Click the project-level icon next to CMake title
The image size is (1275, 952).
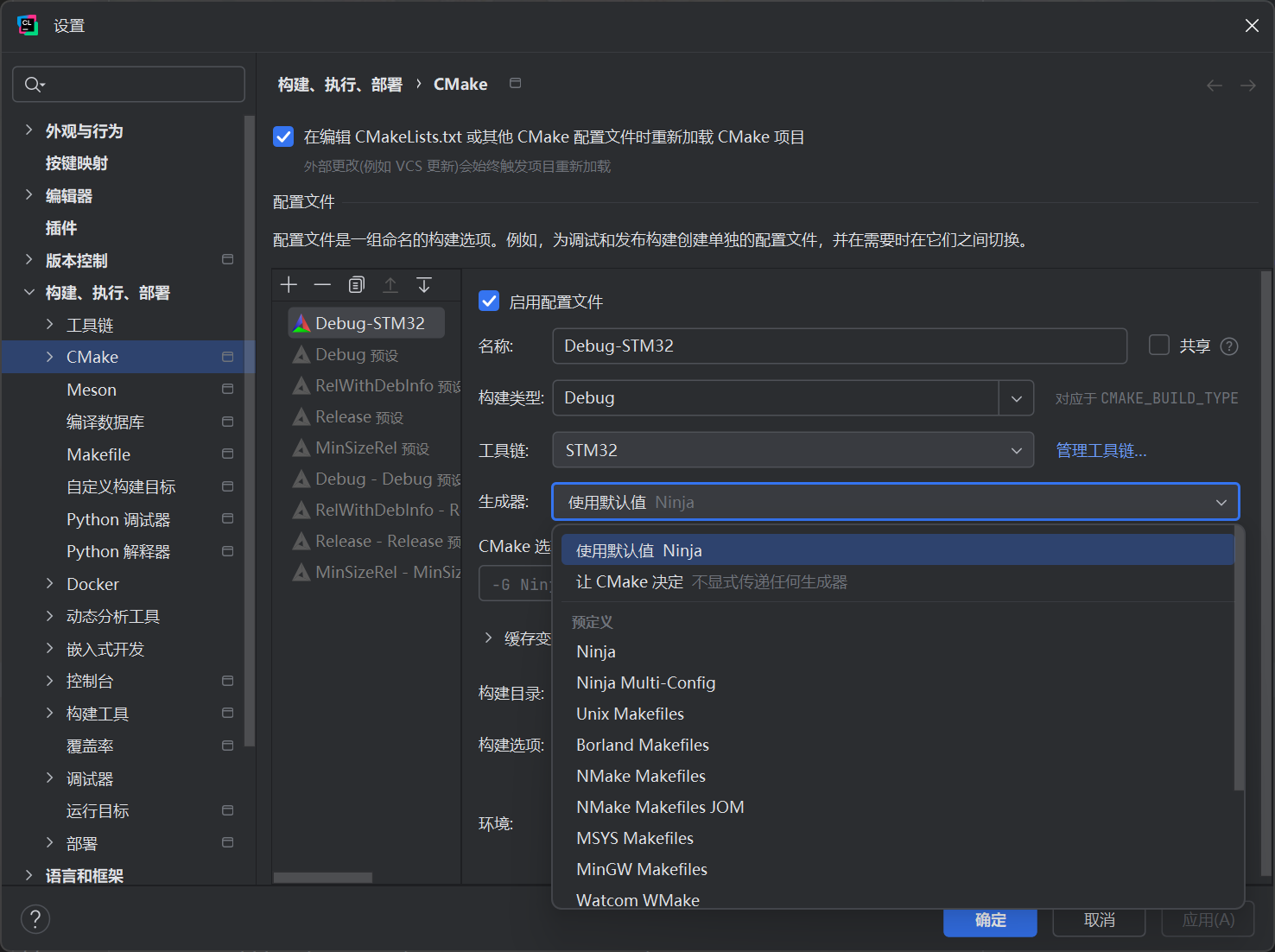tap(516, 83)
